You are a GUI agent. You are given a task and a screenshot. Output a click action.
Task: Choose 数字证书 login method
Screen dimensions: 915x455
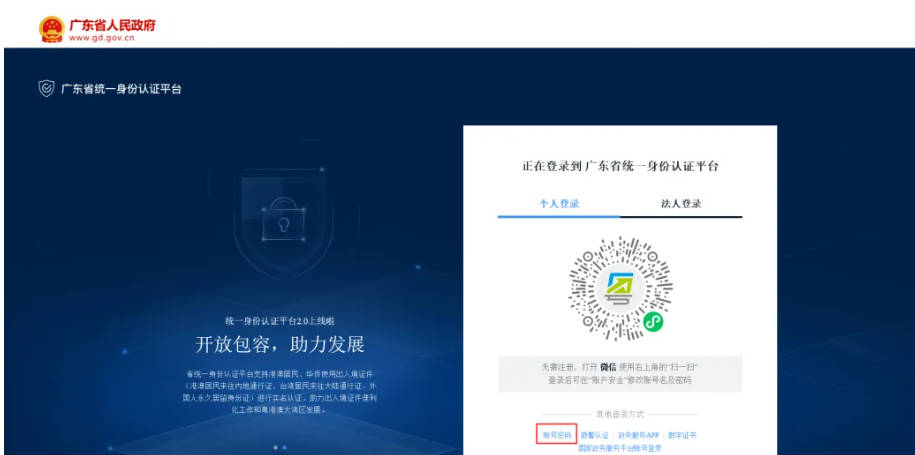682,435
